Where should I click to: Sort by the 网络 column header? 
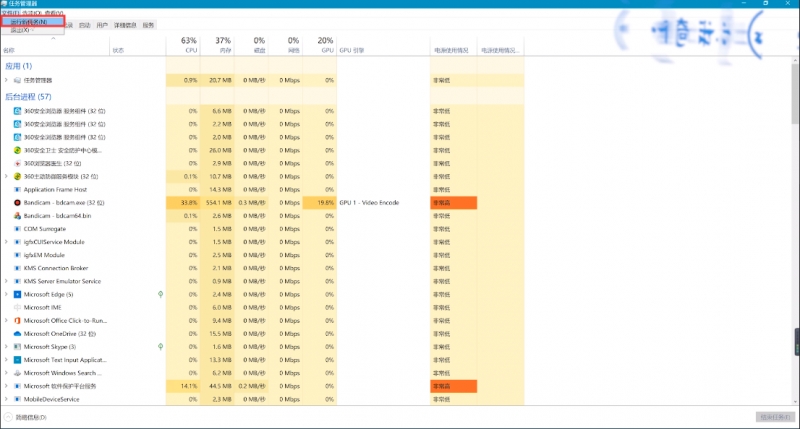[286, 45]
